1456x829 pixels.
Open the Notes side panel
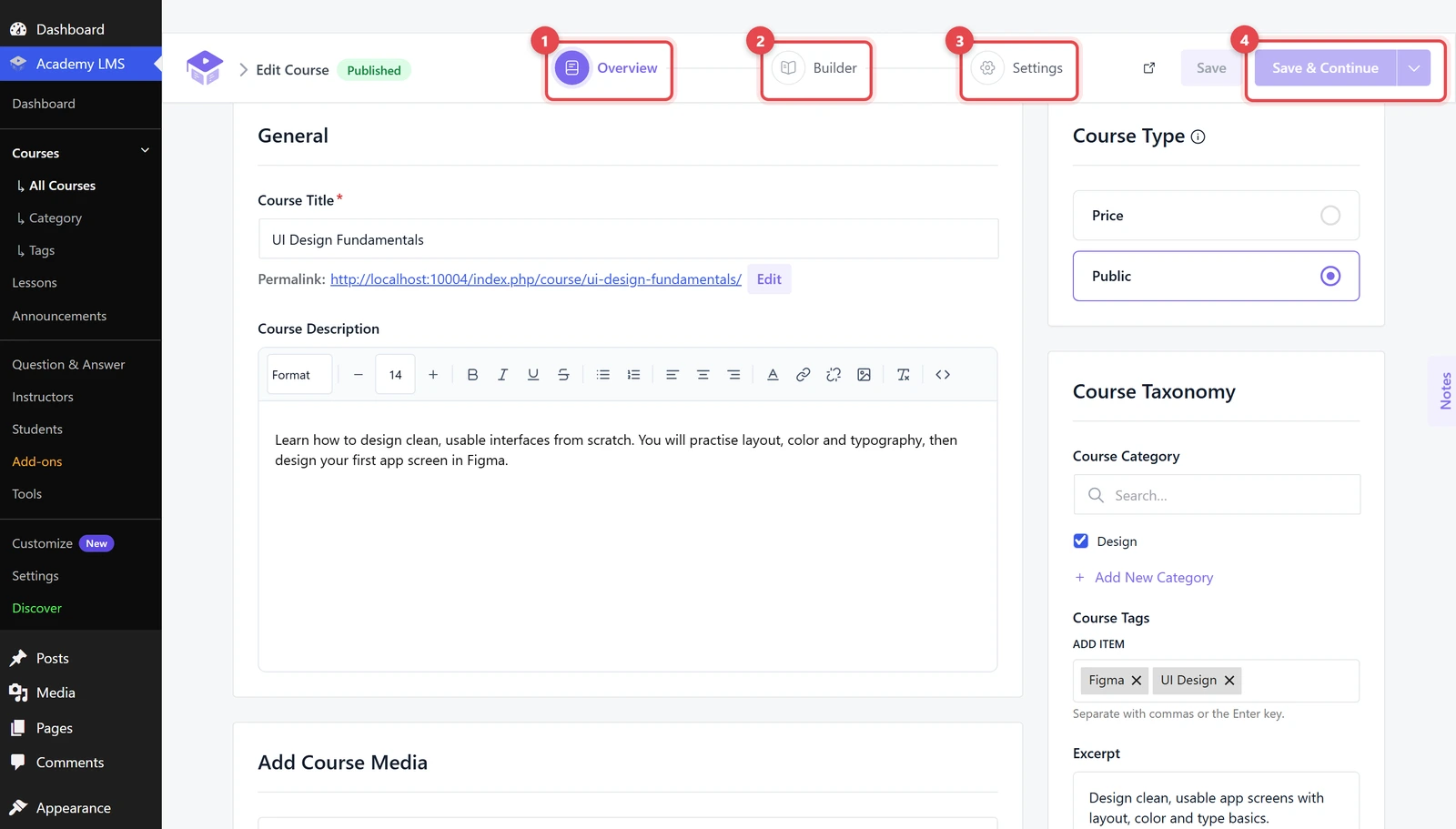tap(1445, 391)
